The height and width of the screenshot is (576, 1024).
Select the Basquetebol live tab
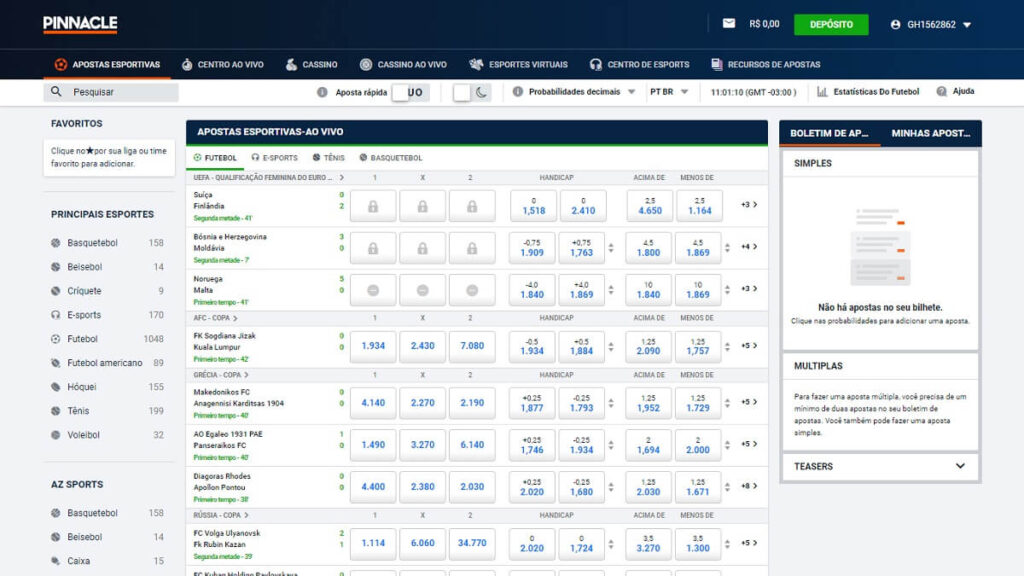coord(391,158)
